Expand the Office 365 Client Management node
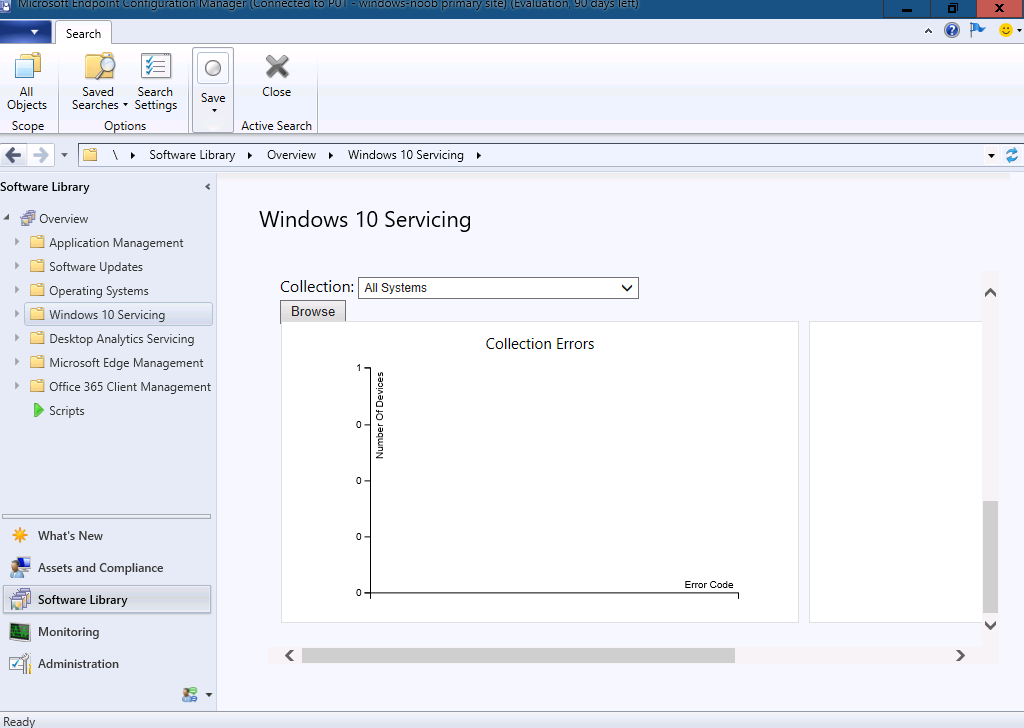Screen dimensions: 1024x728 point(17,386)
